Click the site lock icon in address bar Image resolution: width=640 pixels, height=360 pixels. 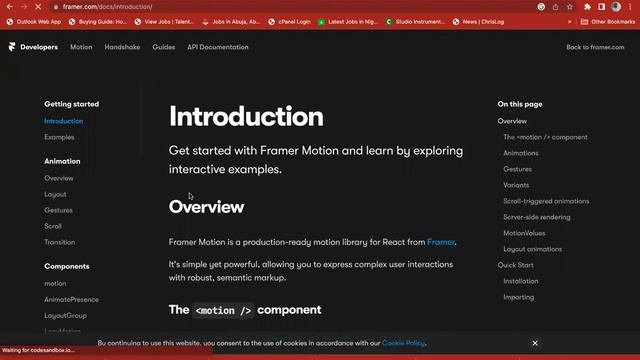(x=56, y=7)
